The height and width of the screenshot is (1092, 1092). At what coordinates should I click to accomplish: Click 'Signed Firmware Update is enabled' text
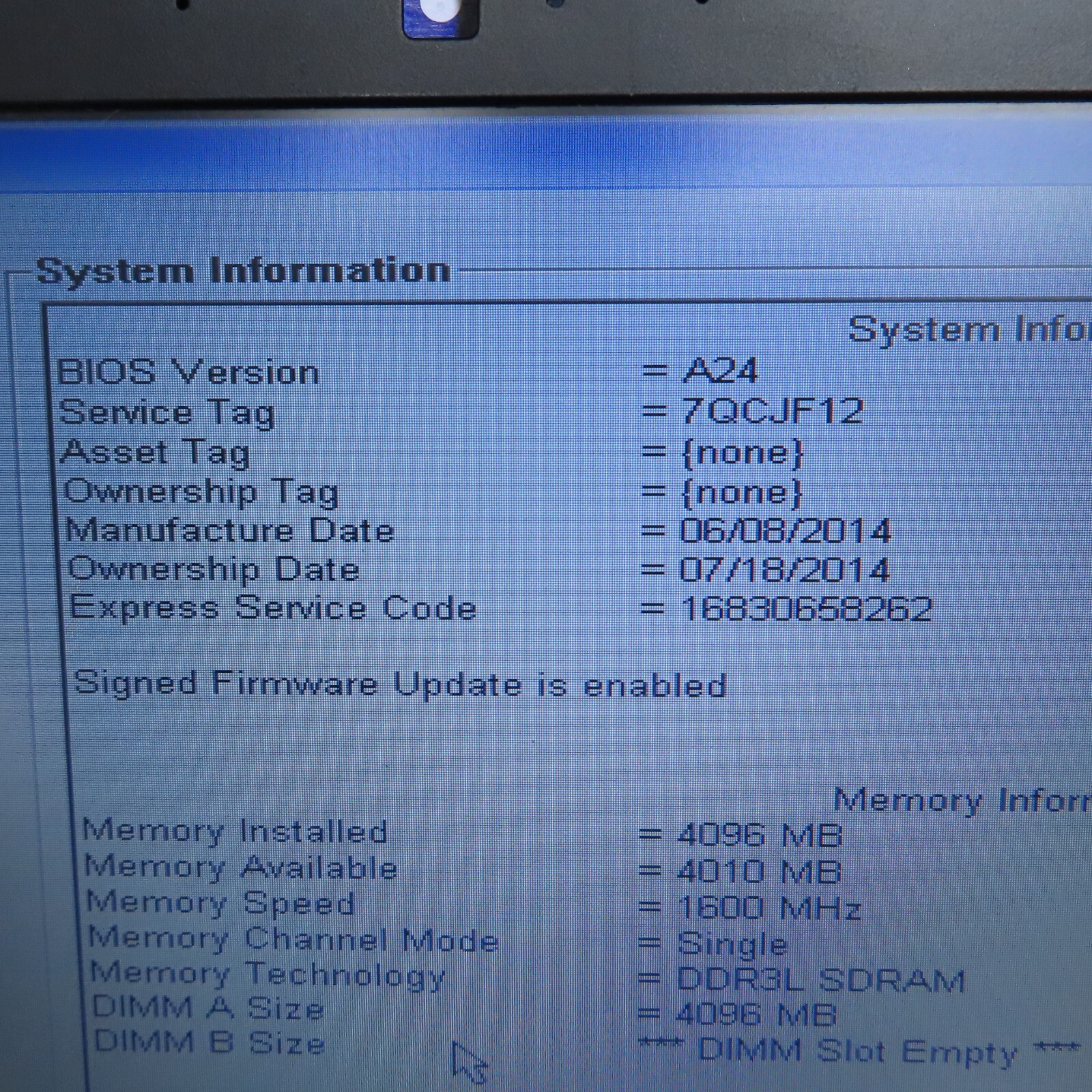pos(399,685)
